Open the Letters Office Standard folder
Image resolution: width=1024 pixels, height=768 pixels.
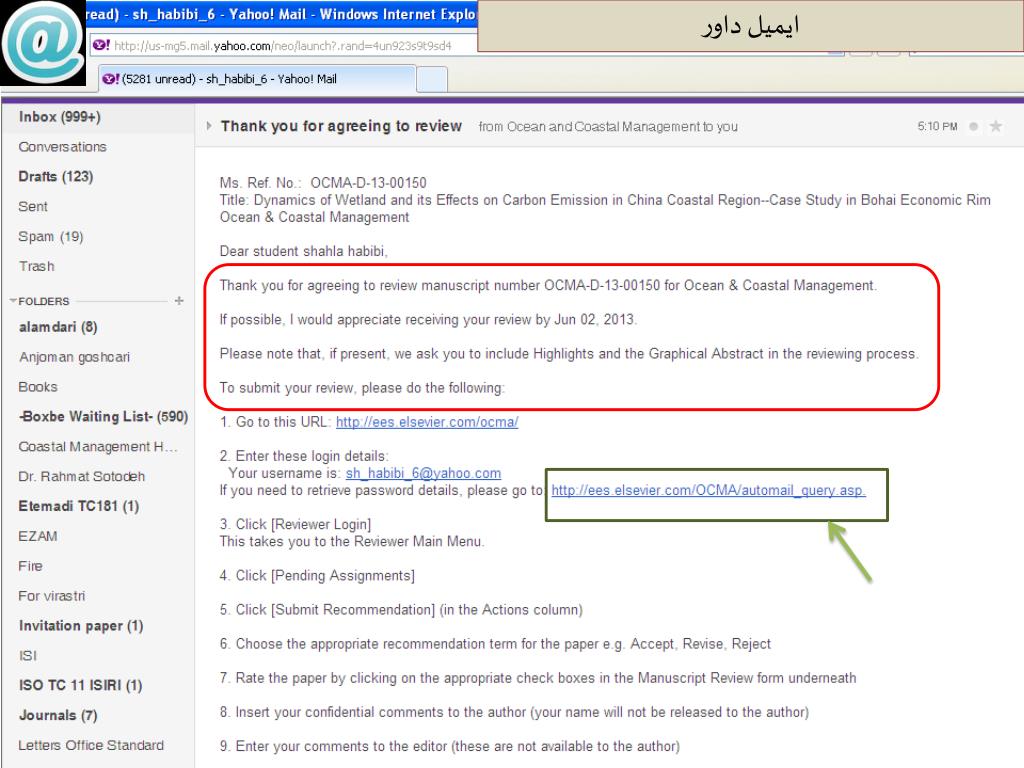[91, 745]
